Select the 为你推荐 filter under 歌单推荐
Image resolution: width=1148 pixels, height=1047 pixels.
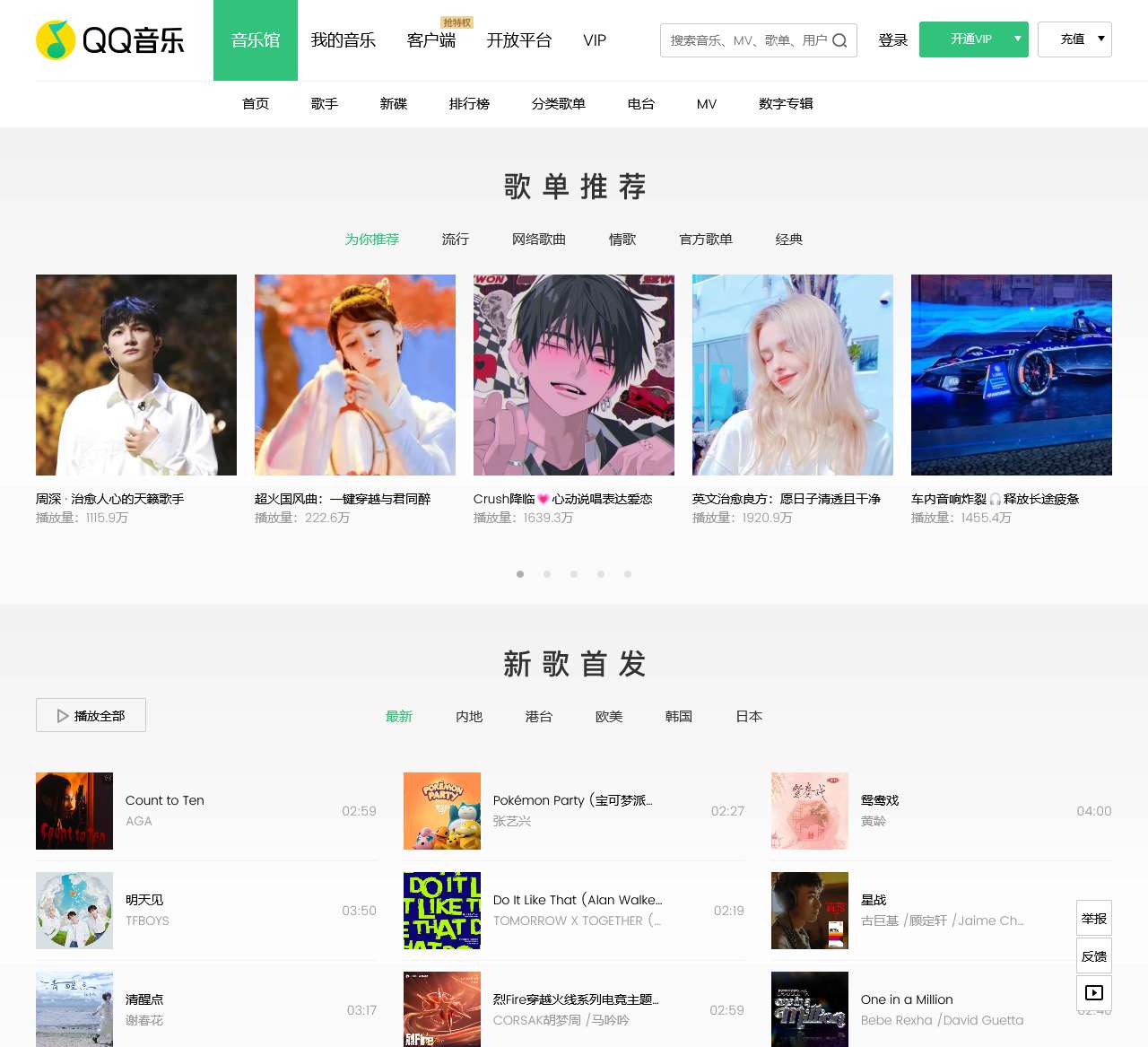372,240
